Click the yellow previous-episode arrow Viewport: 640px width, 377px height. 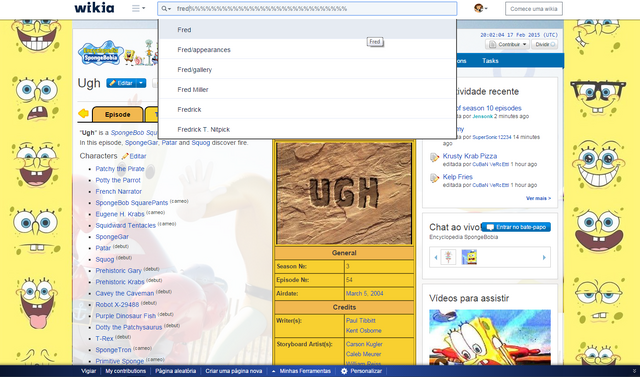click(x=84, y=113)
